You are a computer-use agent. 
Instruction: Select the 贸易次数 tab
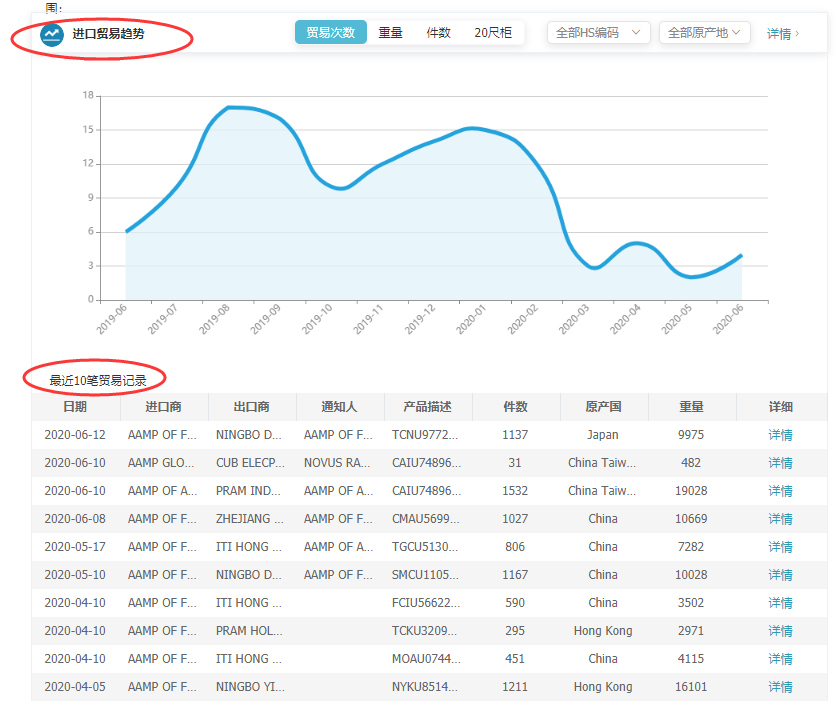coord(330,33)
